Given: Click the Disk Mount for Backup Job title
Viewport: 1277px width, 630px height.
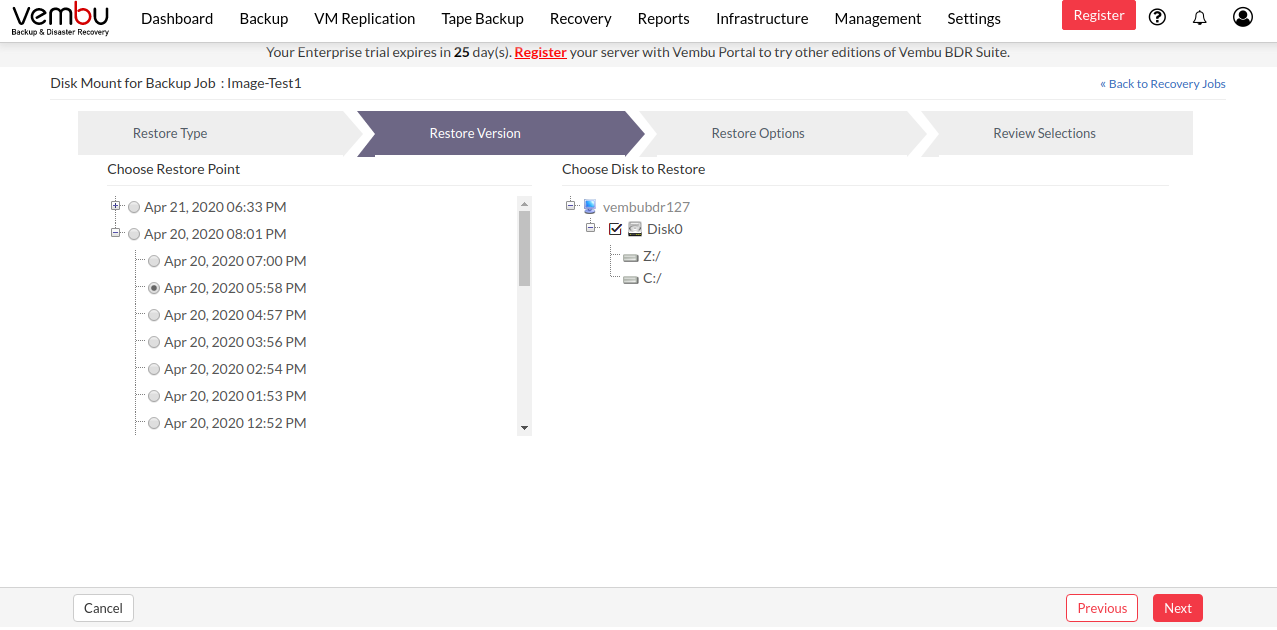Looking at the screenshot, I should pyautogui.click(x=176, y=83).
